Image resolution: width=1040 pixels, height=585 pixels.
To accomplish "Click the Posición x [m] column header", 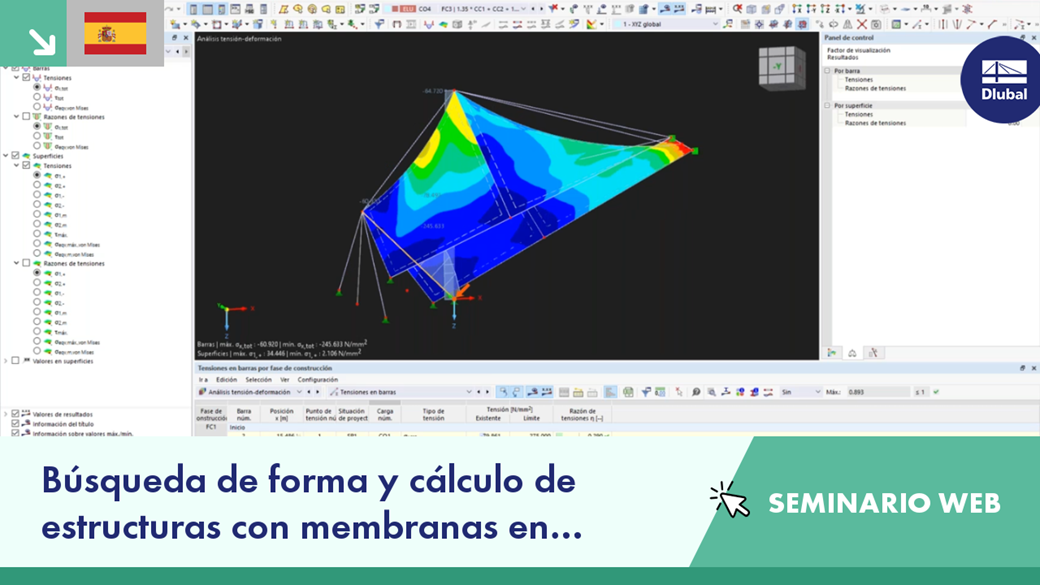I will [x=281, y=415].
